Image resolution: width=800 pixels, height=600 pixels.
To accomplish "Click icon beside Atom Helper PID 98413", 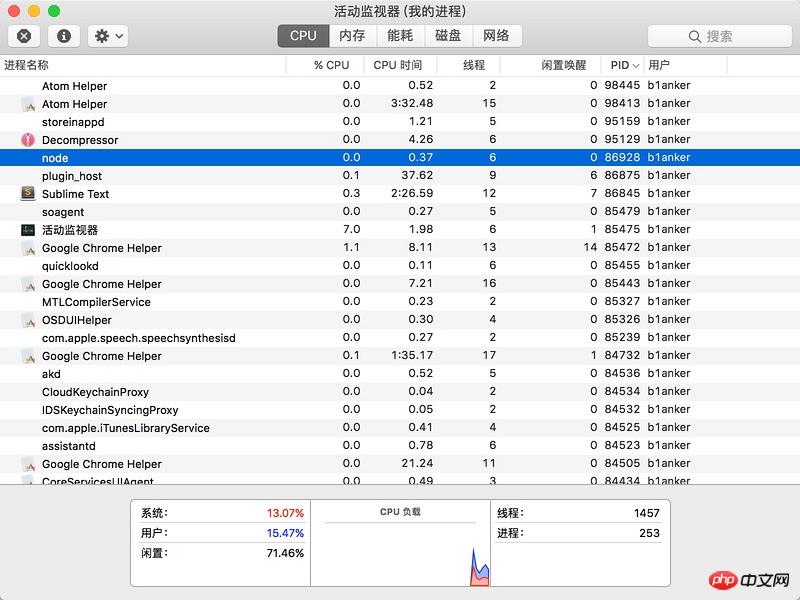I will [x=29, y=105].
